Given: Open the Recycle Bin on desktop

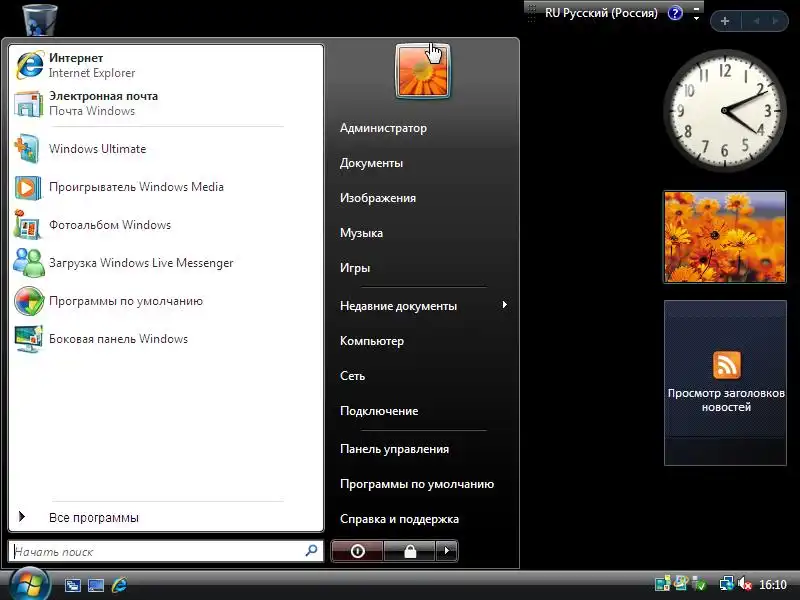Looking at the screenshot, I should (x=40, y=19).
